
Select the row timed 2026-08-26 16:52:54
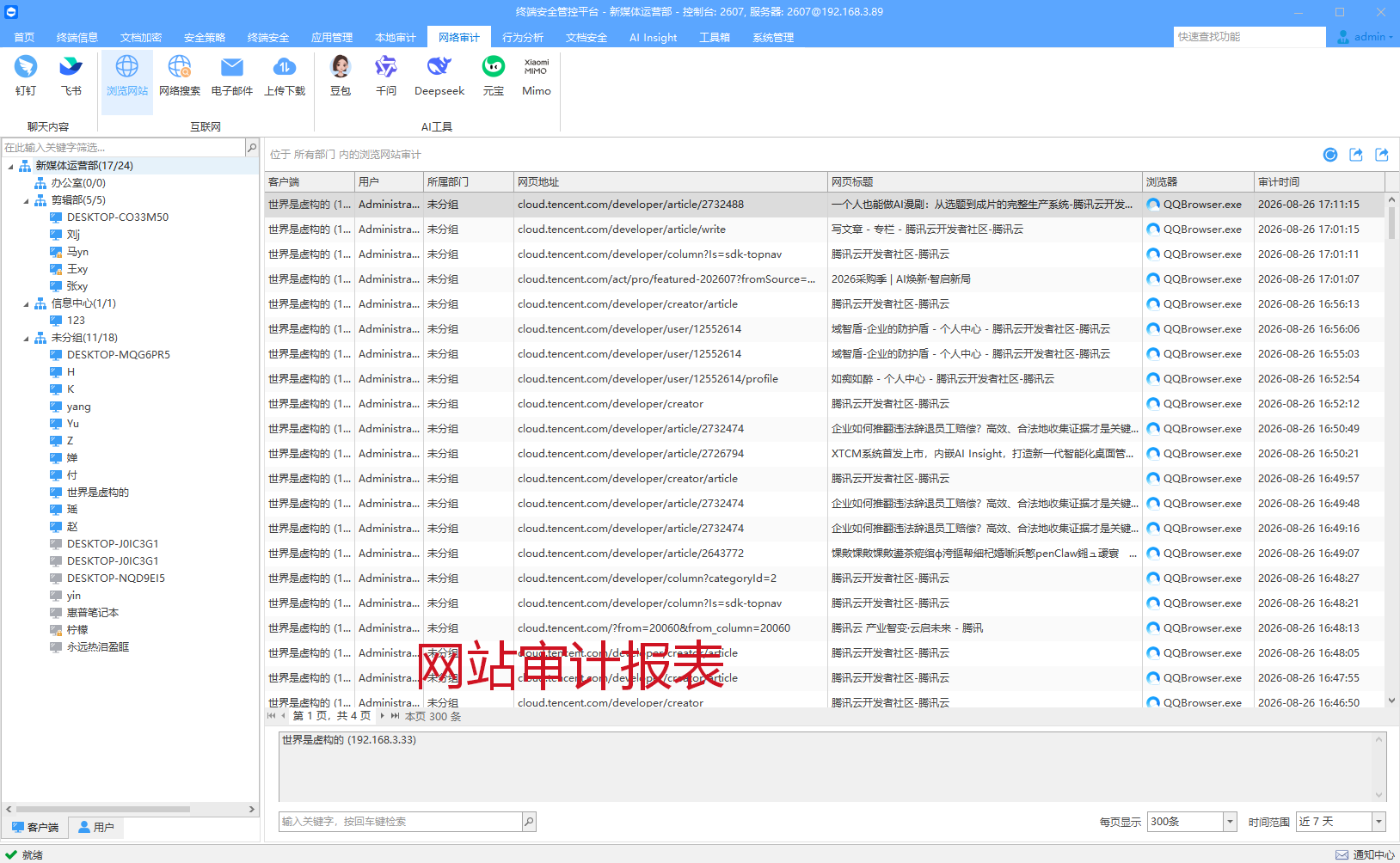coord(825,379)
